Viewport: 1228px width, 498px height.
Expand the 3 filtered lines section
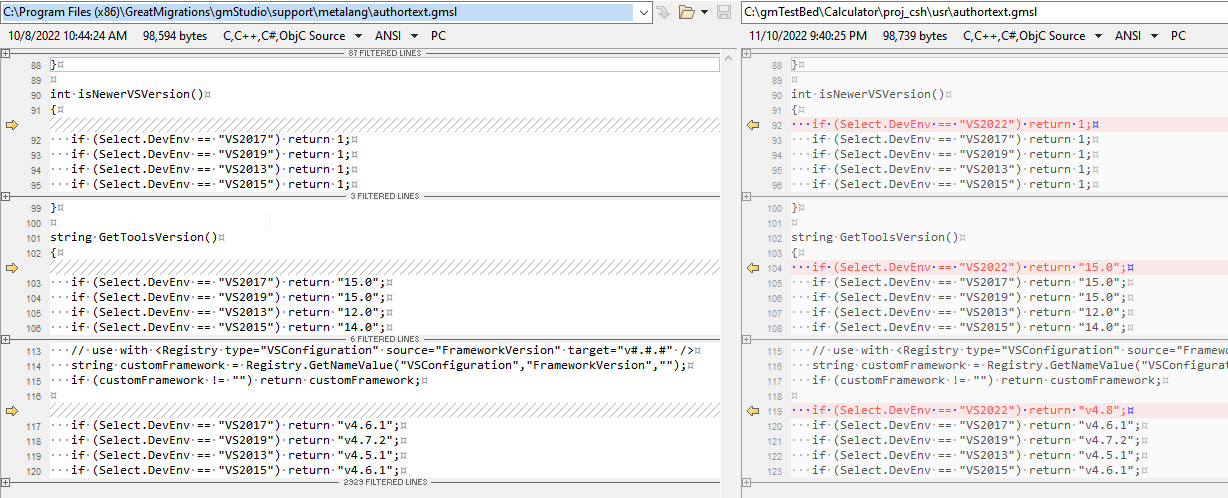pyautogui.click(x=7, y=196)
